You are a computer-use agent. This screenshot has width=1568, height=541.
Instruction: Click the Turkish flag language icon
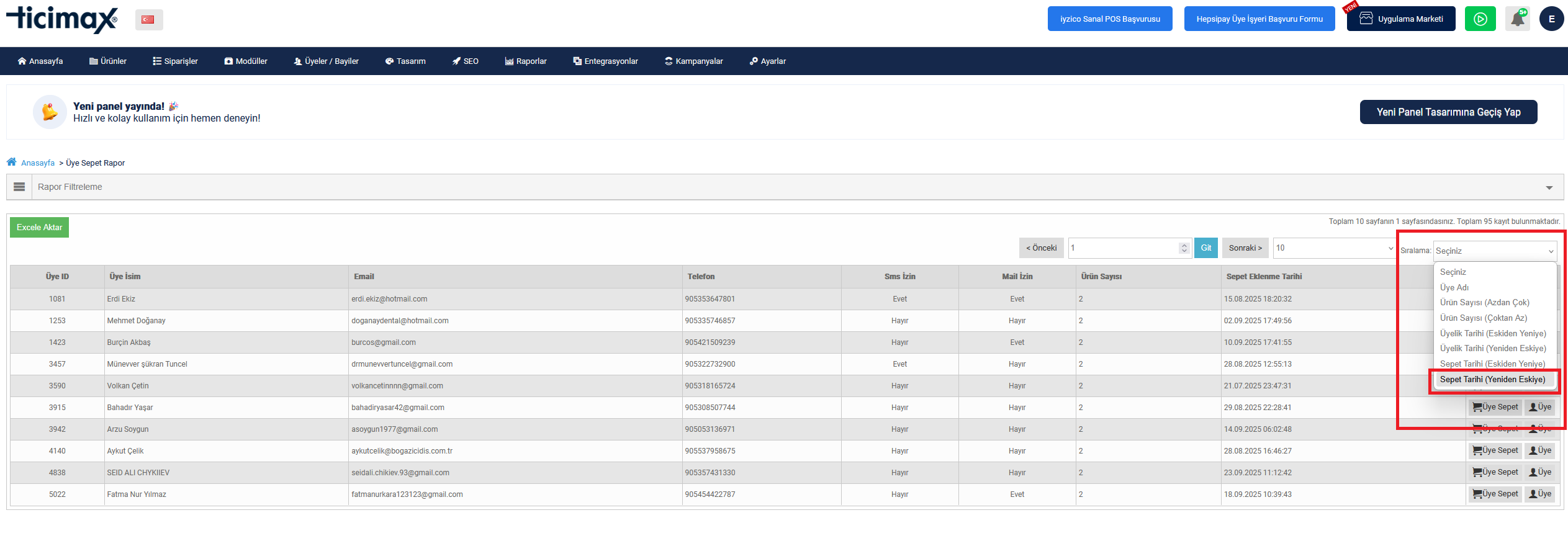point(148,20)
